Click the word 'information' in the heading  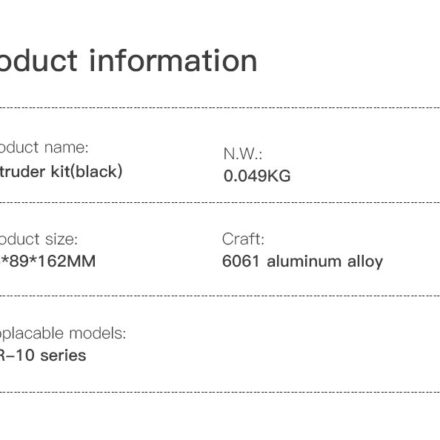point(173,61)
